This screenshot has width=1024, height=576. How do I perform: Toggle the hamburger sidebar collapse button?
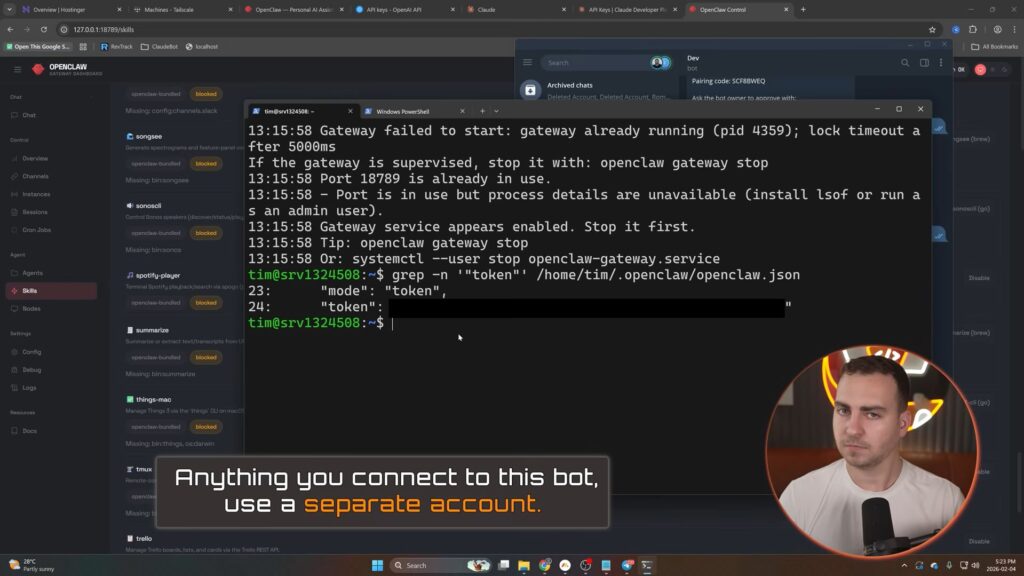[x=17, y=69]
